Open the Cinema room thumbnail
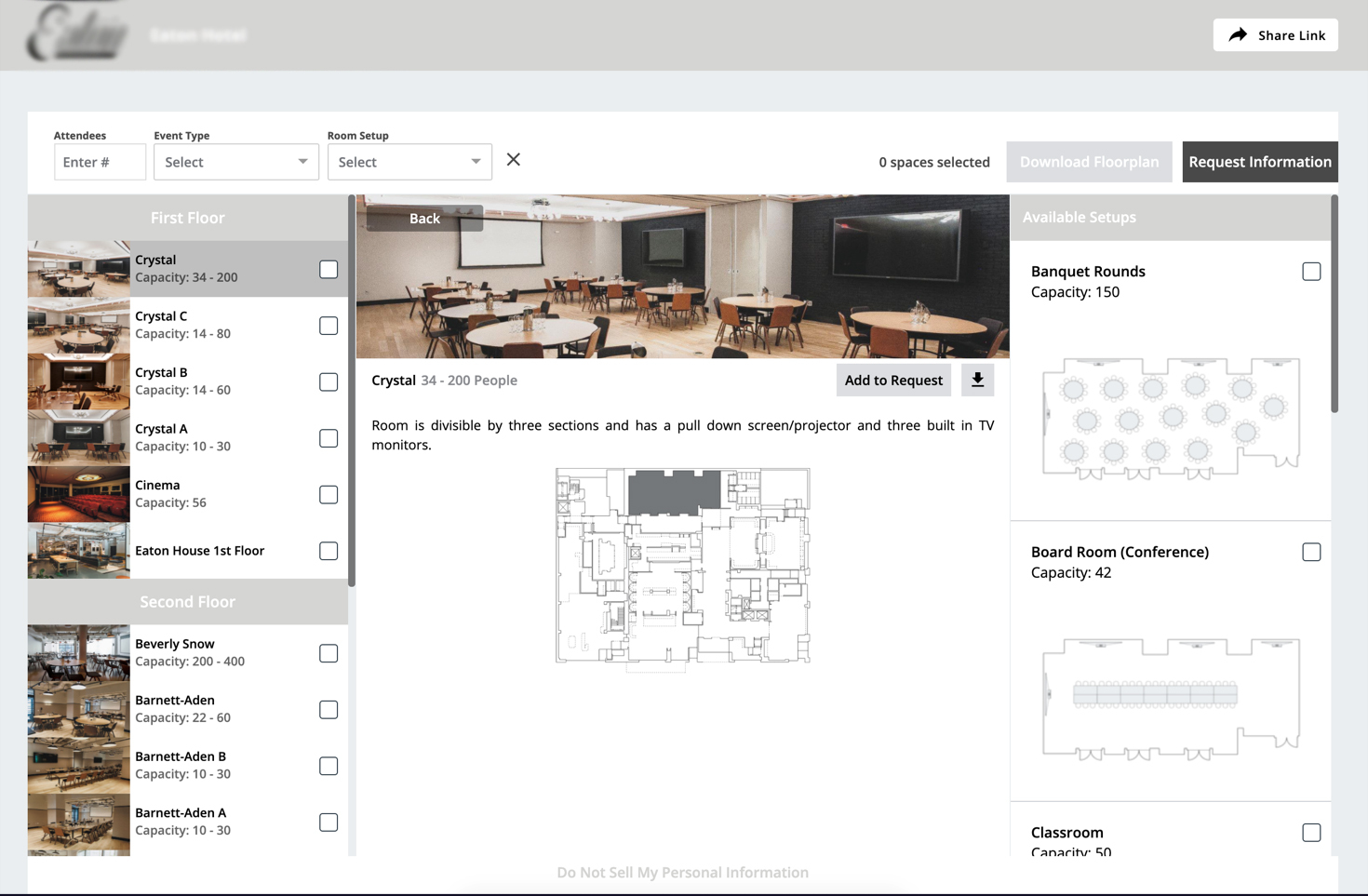Image resolution: width=1368 pixels, height=896 pixels. (x=79, y=495)
